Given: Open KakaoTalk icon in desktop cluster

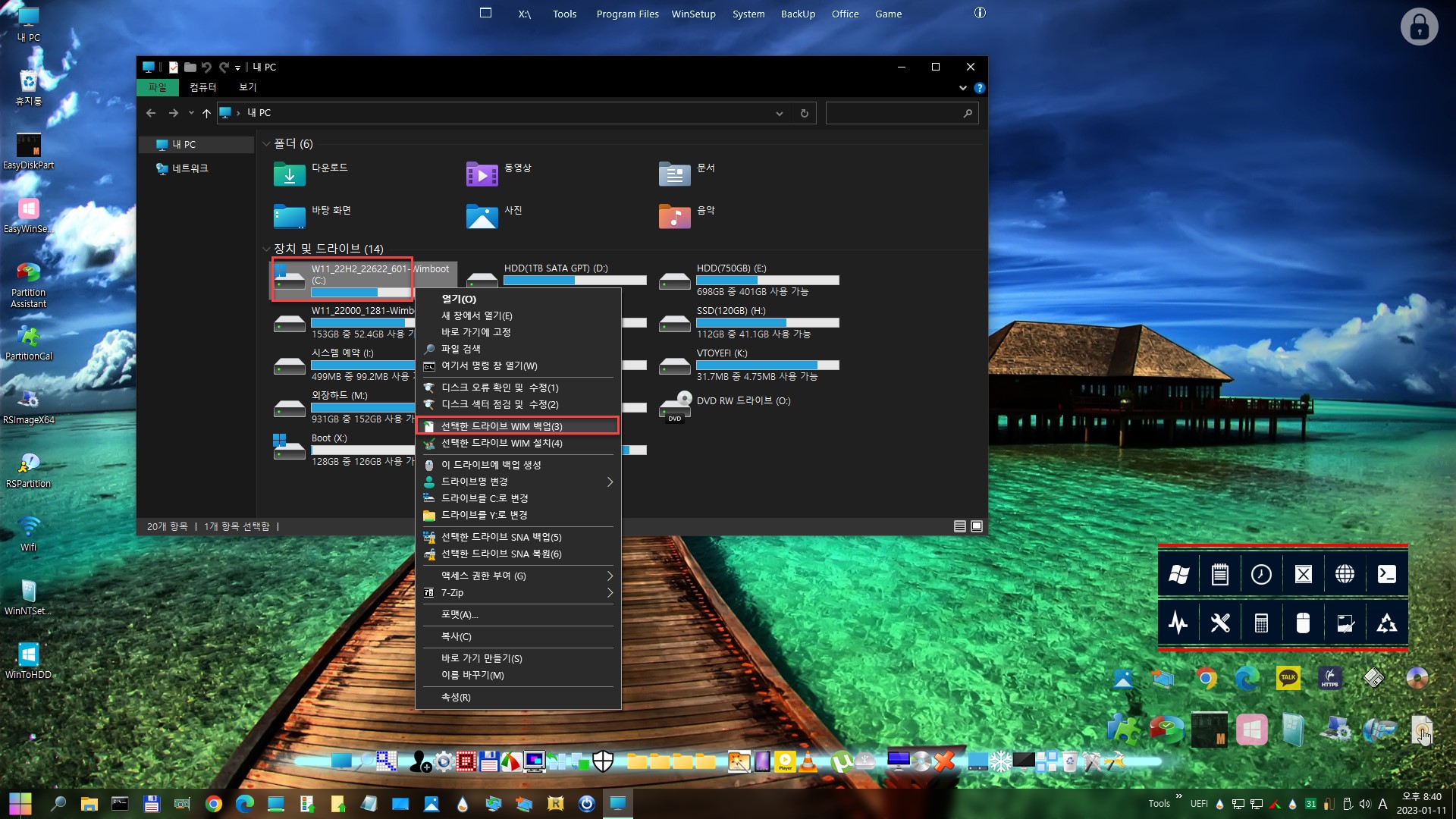Looking at the screenshot, I should [x=1288, y=678].
